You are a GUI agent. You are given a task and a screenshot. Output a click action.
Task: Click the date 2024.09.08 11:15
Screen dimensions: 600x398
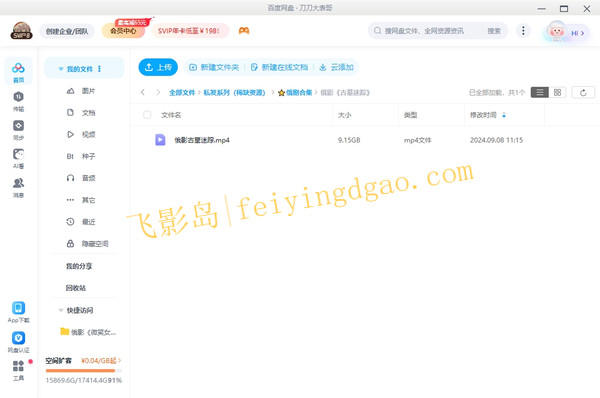(x=496, y=140)
